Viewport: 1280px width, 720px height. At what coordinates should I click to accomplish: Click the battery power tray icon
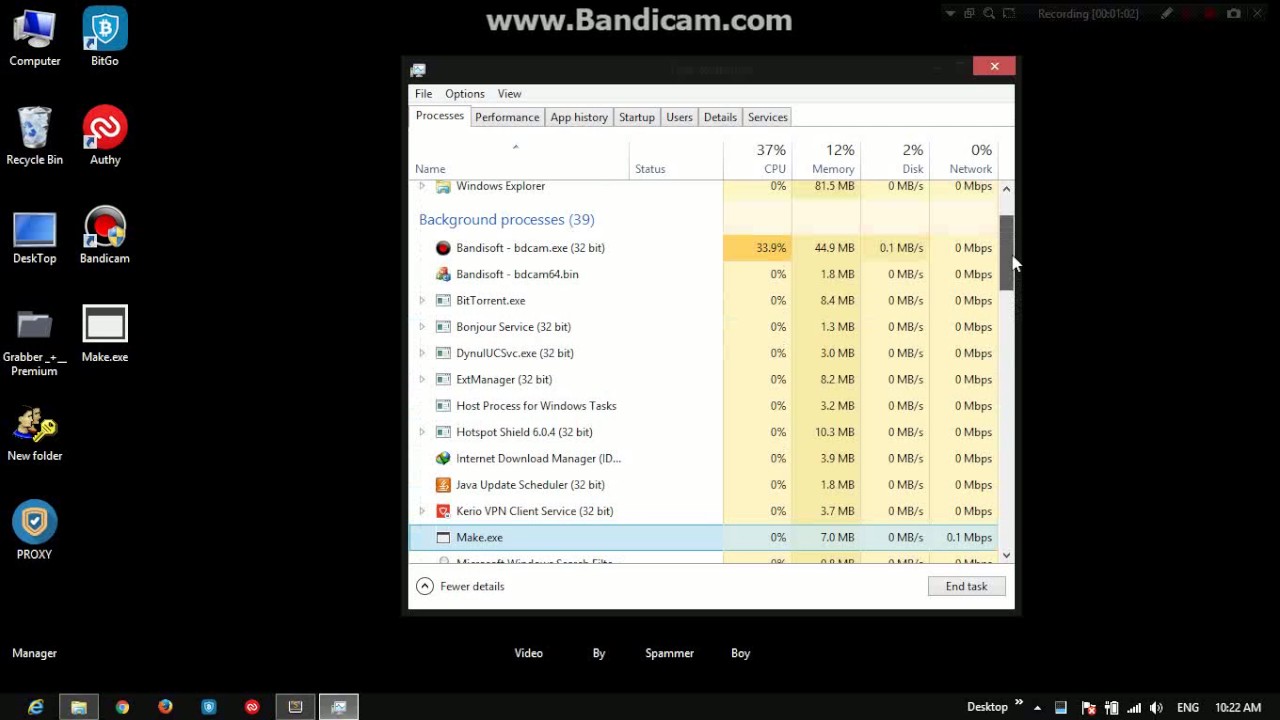point(1111,707)
